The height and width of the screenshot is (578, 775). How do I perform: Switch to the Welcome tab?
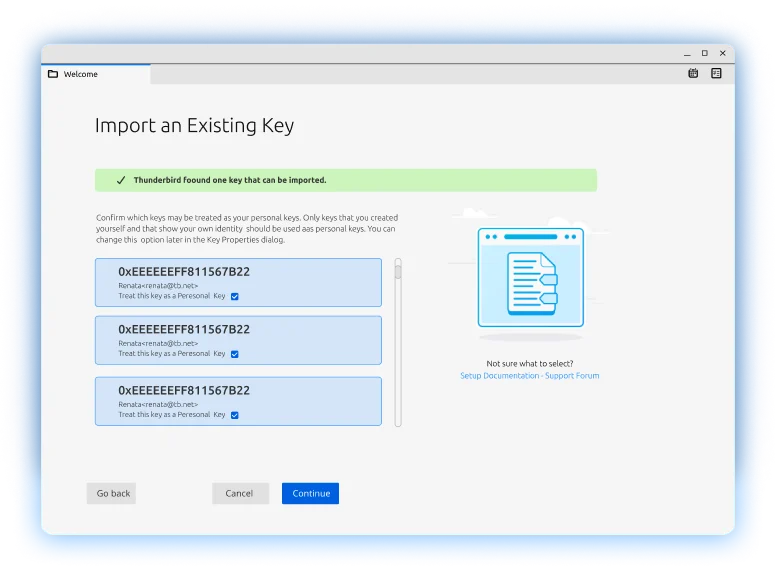coord(96,74)
